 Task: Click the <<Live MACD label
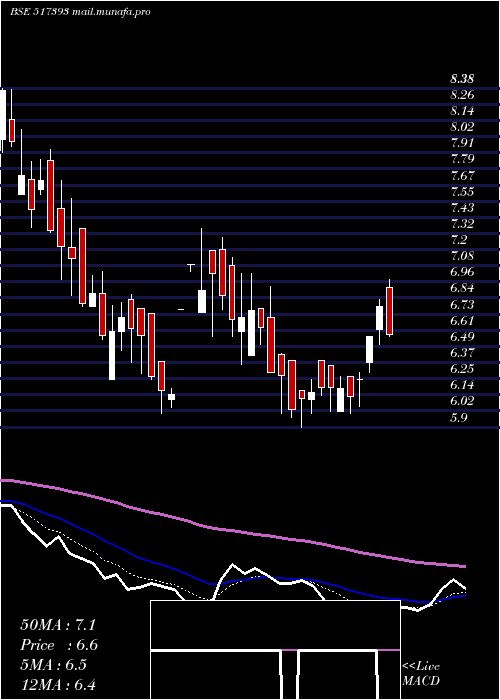(421, 674)
